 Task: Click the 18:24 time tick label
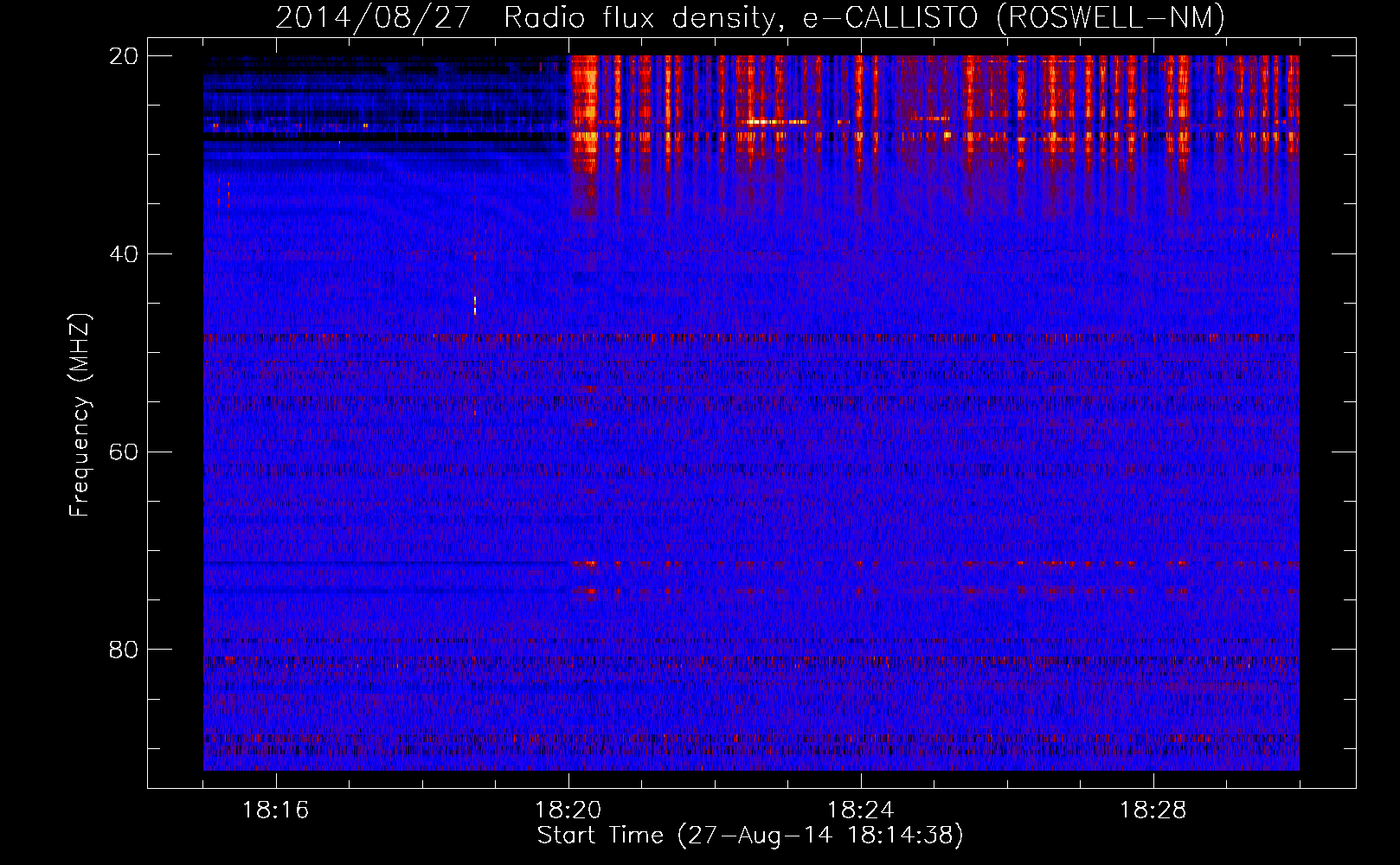pos(860,811)
